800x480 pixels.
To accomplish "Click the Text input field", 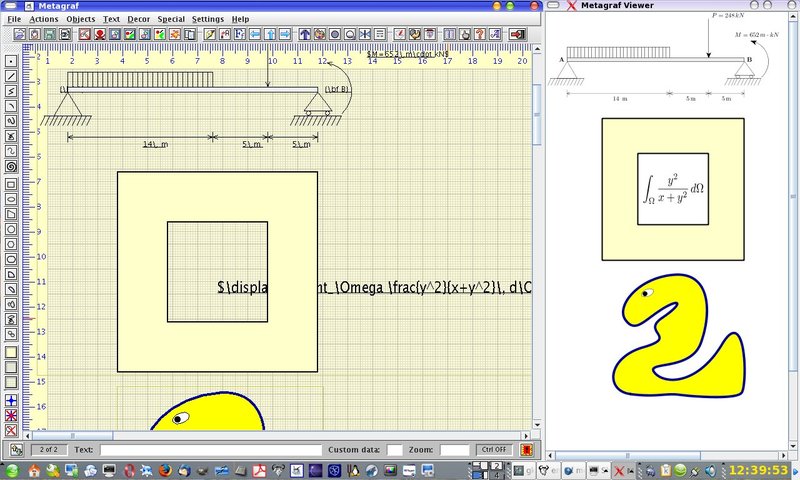I will point(211,450).
